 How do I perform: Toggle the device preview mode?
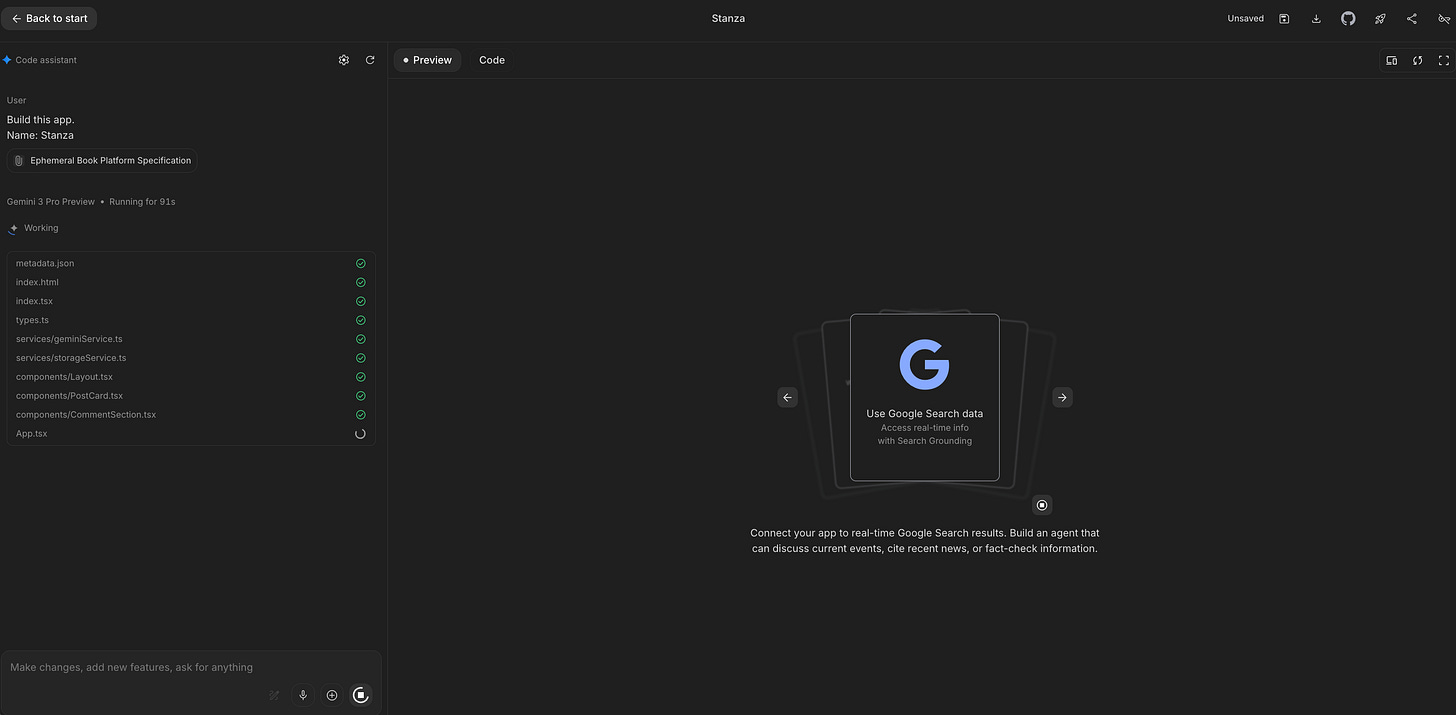pos(1392,60)
